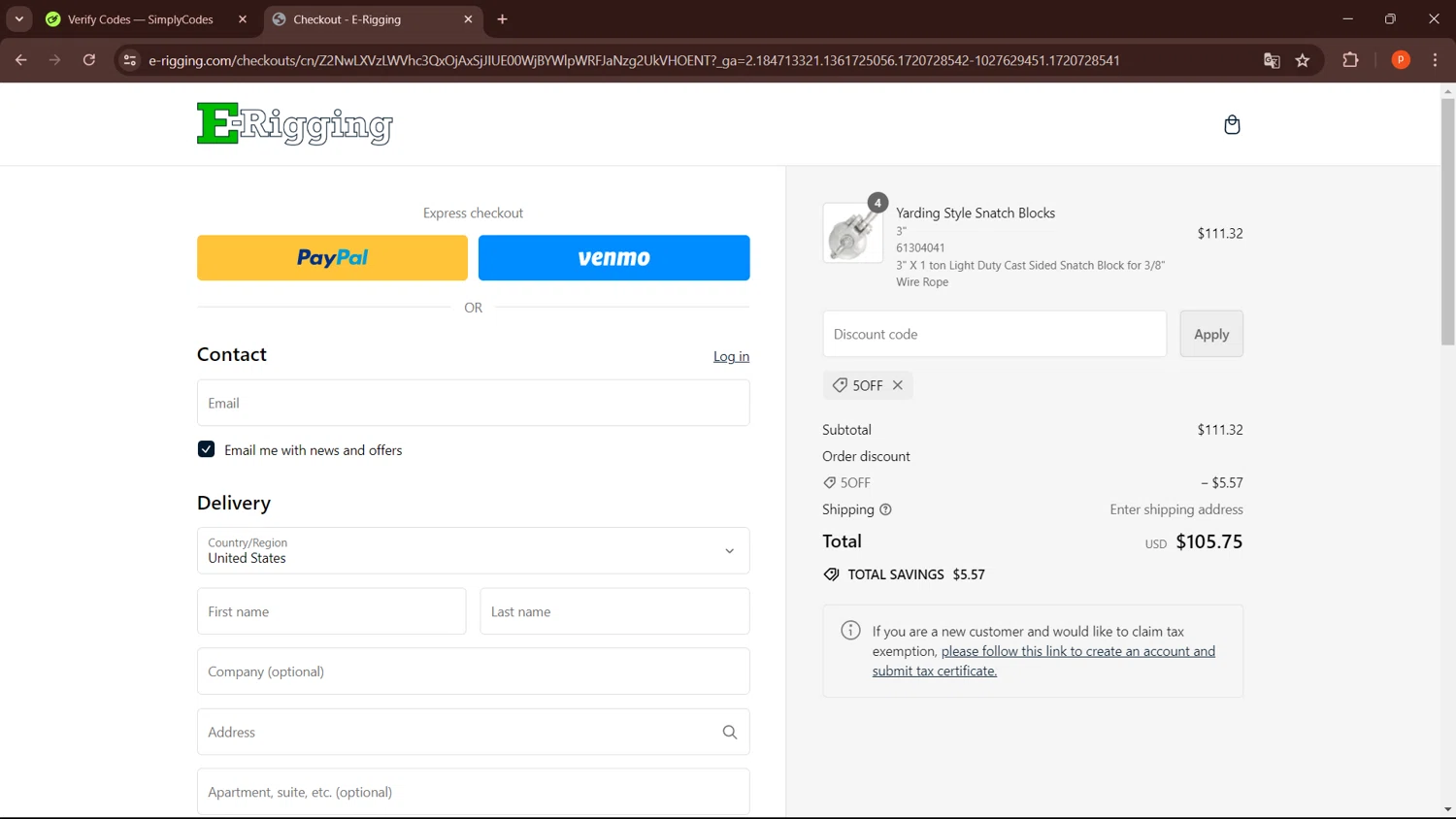This screenshot has height=819, width=1456.
Task: Click the translate page icon
Action: tap(1272, 60)
